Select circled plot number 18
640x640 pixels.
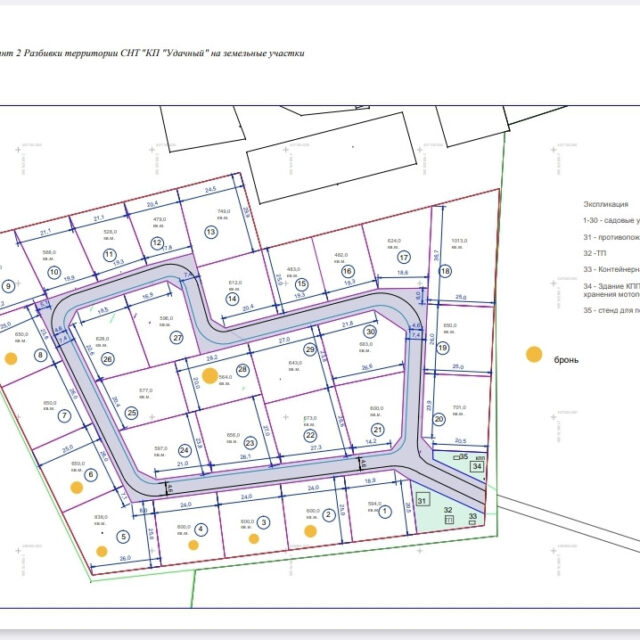click(445, 271)
